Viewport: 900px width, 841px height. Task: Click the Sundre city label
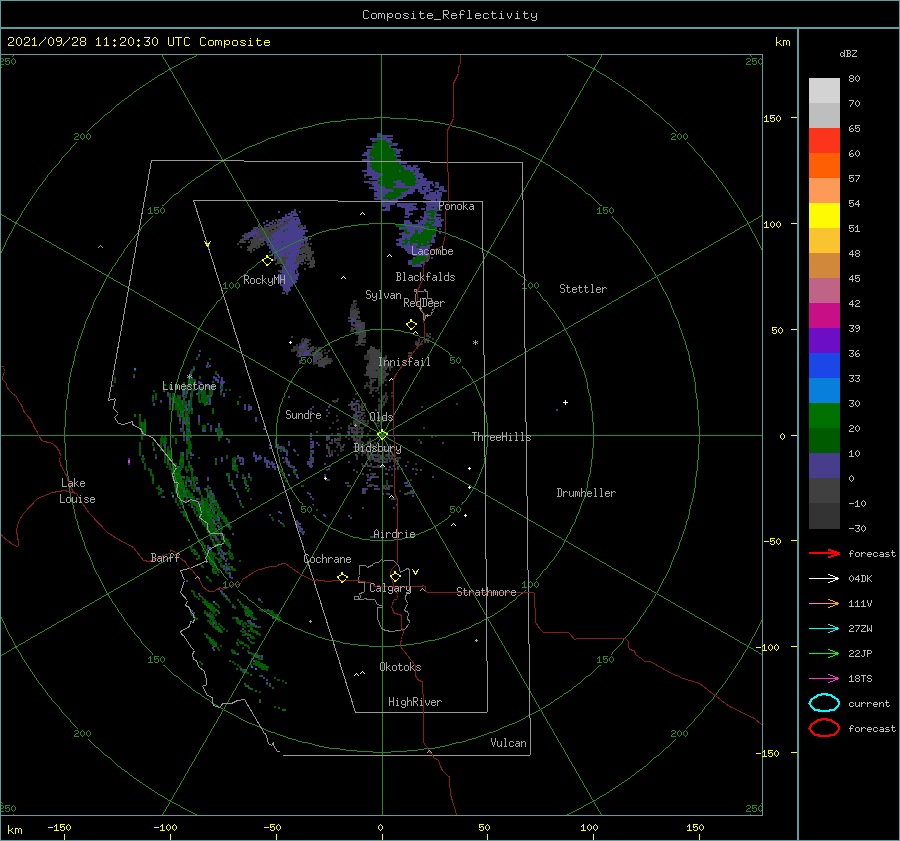(303, 415)
